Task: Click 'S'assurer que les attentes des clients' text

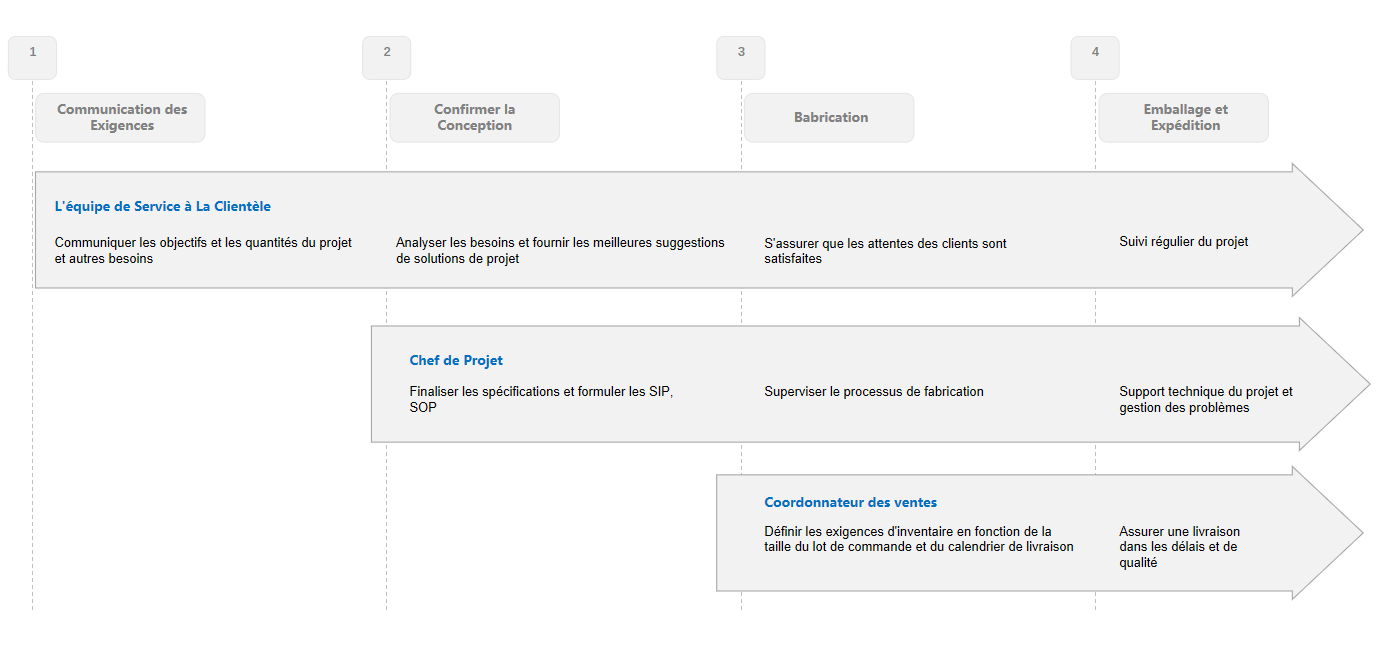Action: click(885, 251)
